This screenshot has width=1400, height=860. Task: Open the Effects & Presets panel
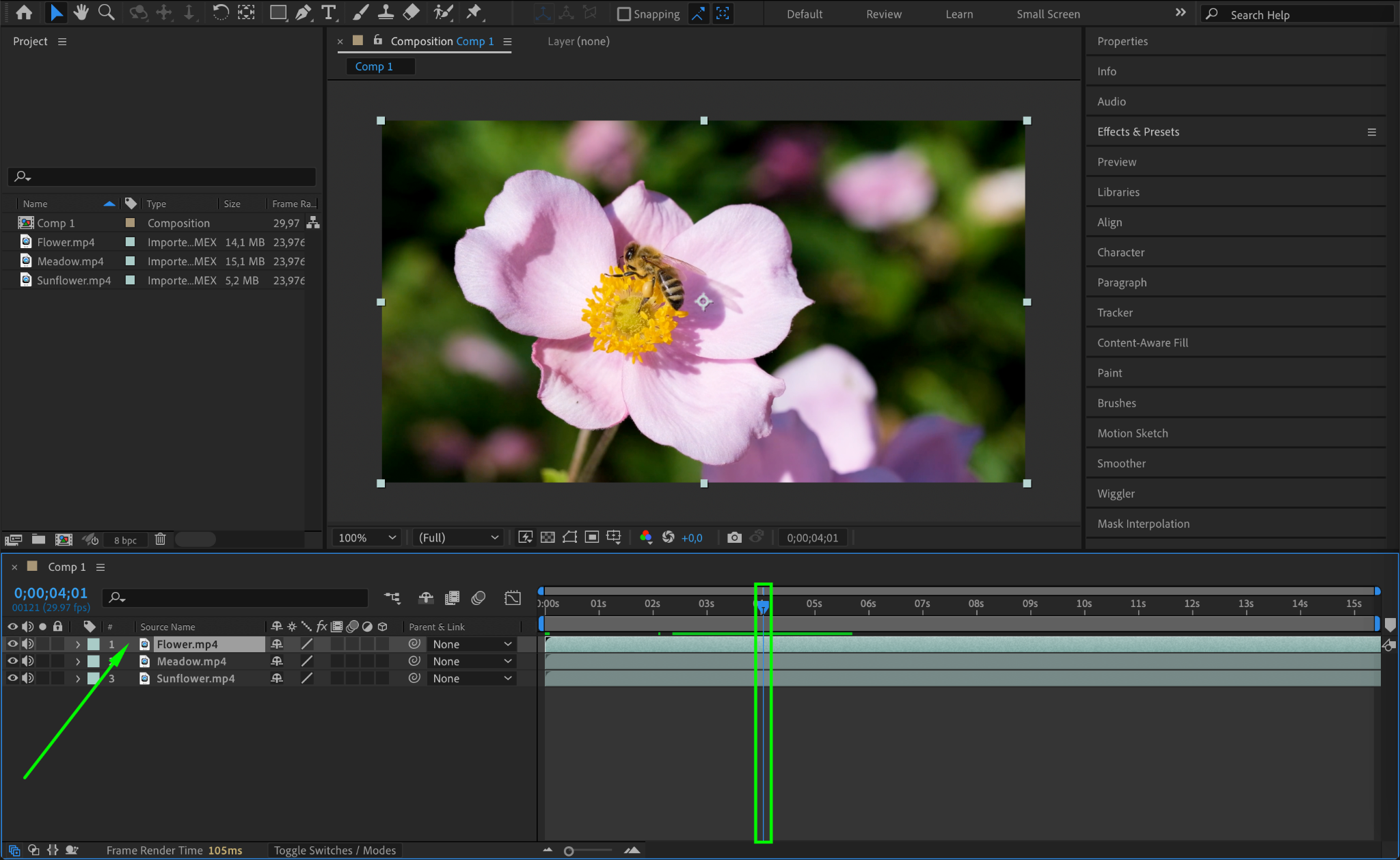pyautogui.click(x=1137, y=132)
